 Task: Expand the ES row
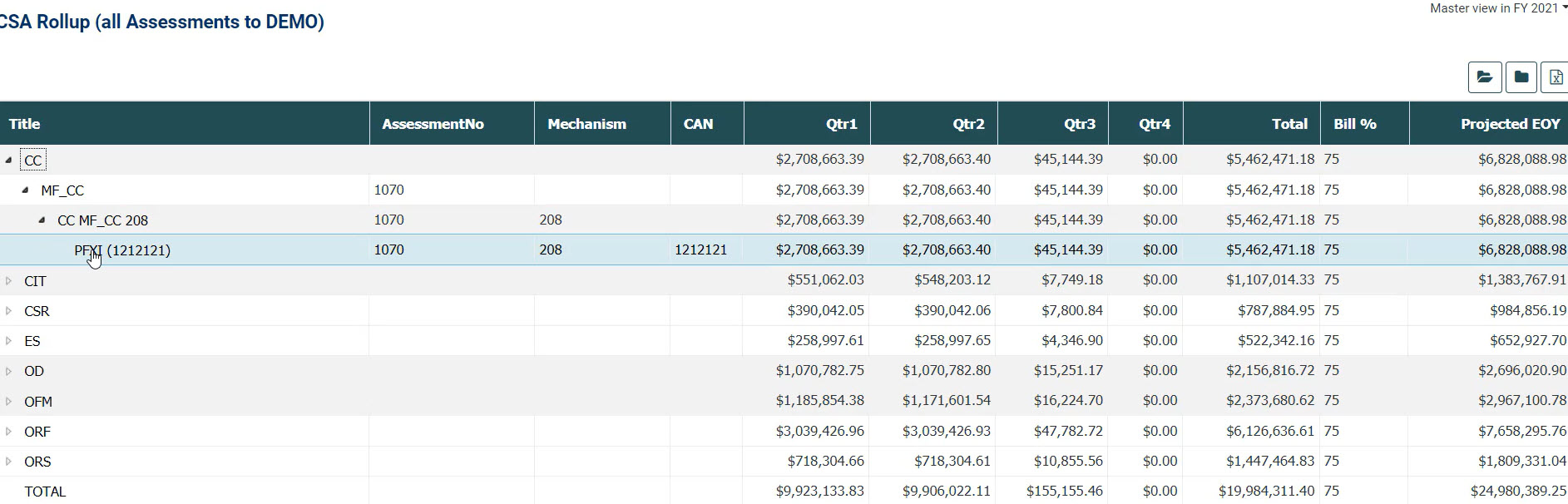point(8,341)
